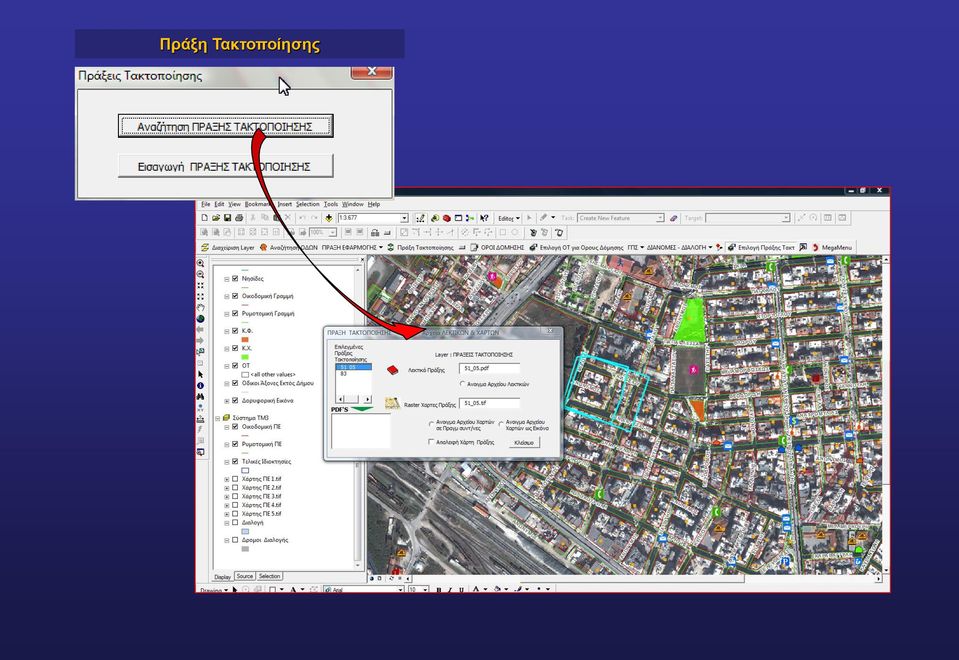The image size is (959, 660).
Task: Open the Editor dropdown menu
Action: pos(509,218)
